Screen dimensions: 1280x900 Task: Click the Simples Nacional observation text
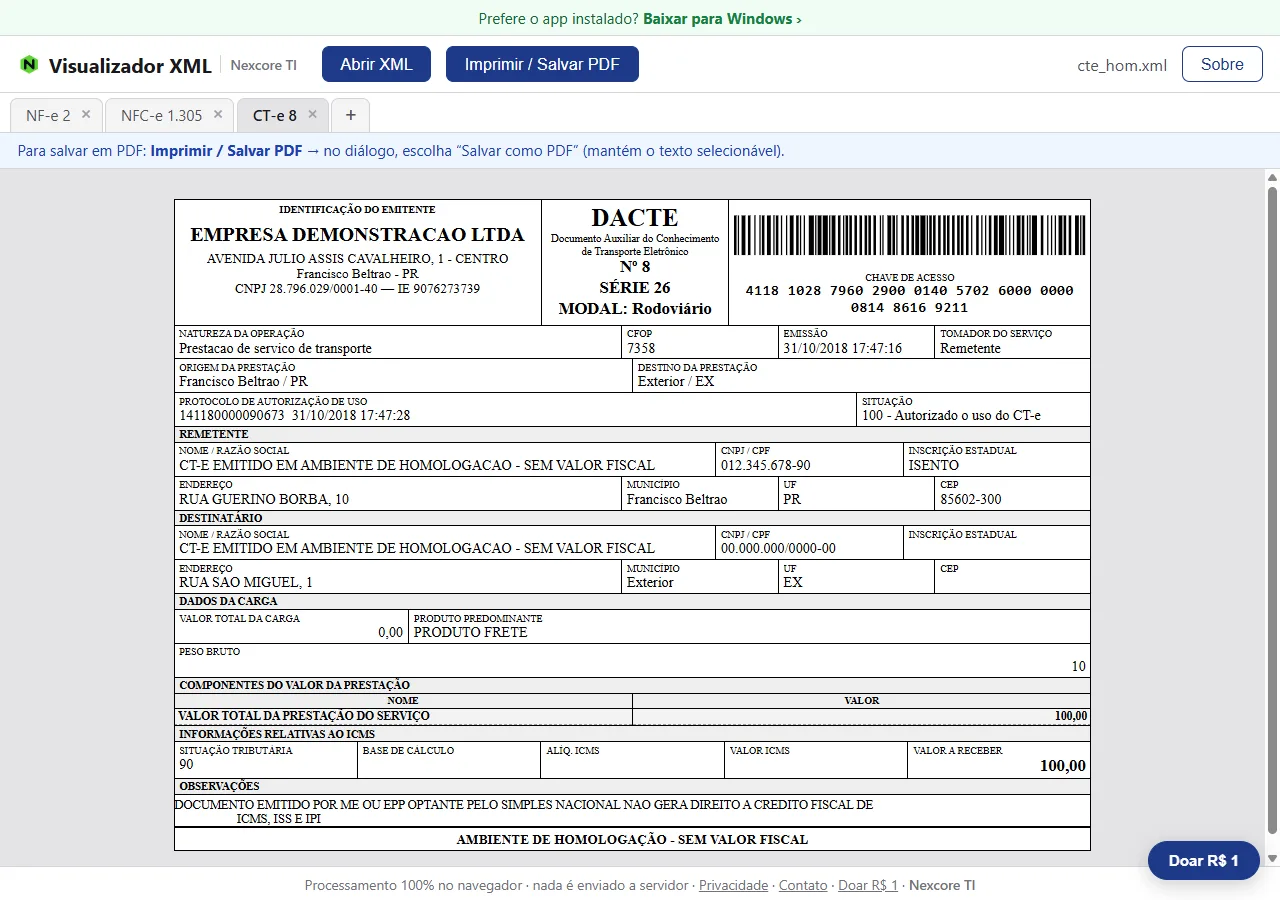[x=524, y=811]
